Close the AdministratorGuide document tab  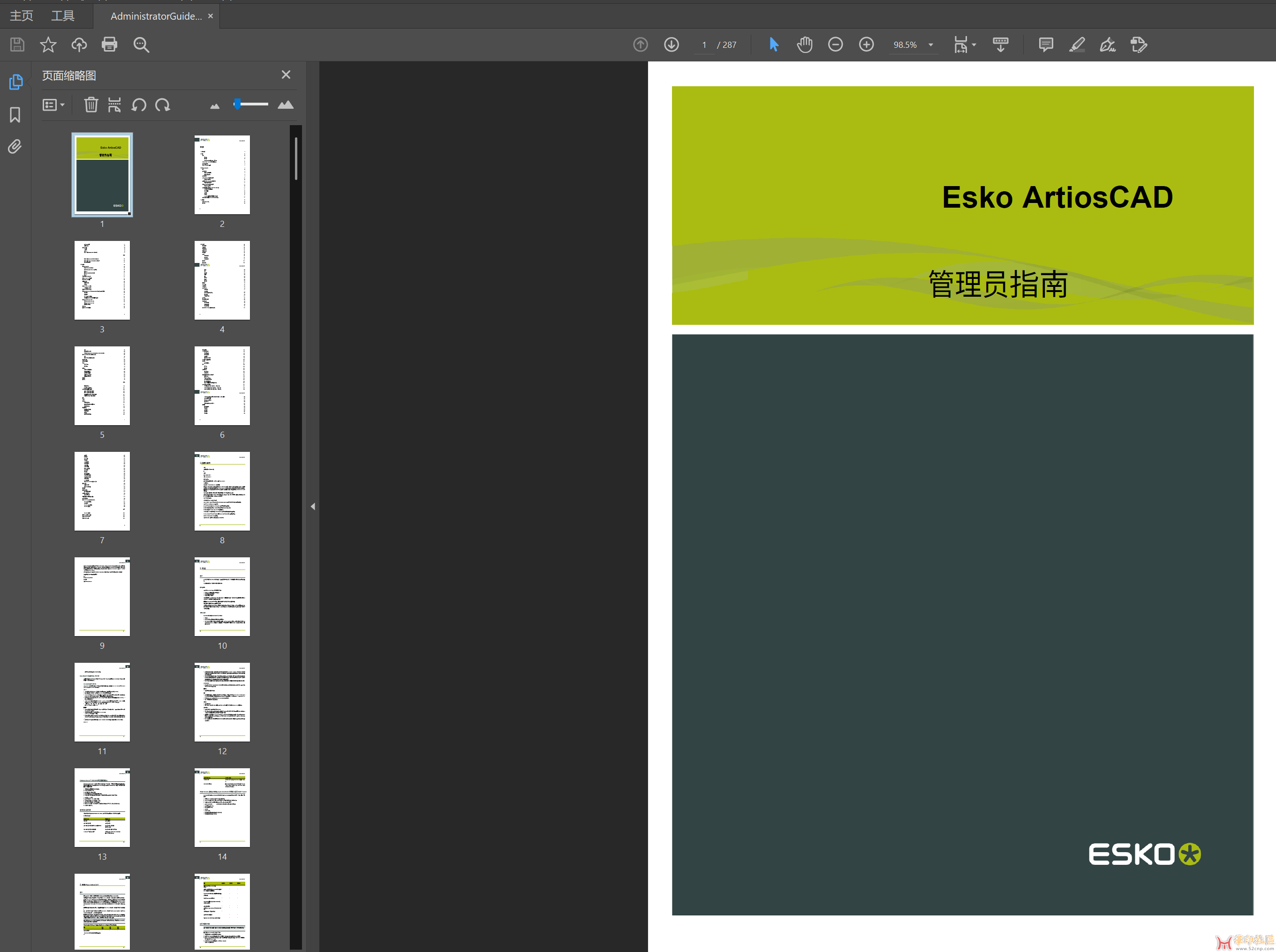(211, 15)
